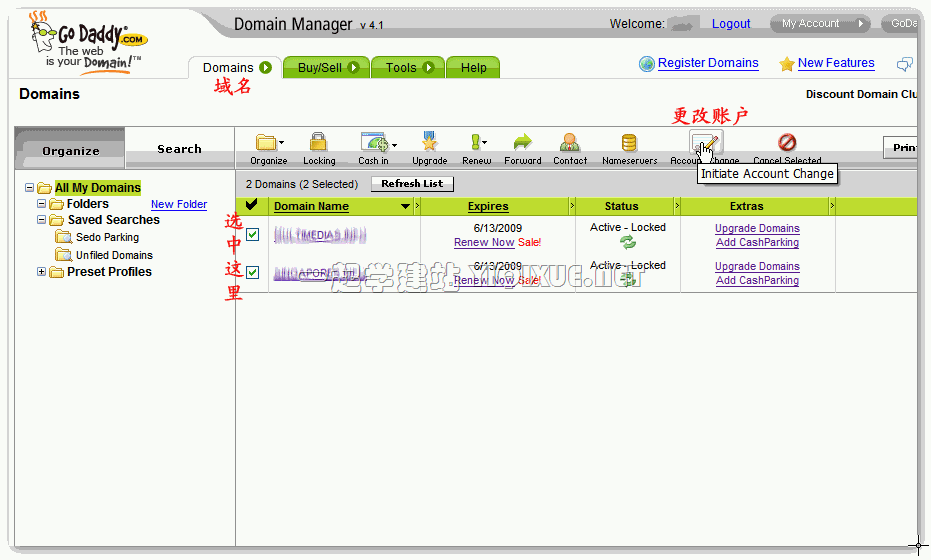Click the Sedo Parking saved search icon
The height and width of the screenshot is (560, 931).
[64, 238]
